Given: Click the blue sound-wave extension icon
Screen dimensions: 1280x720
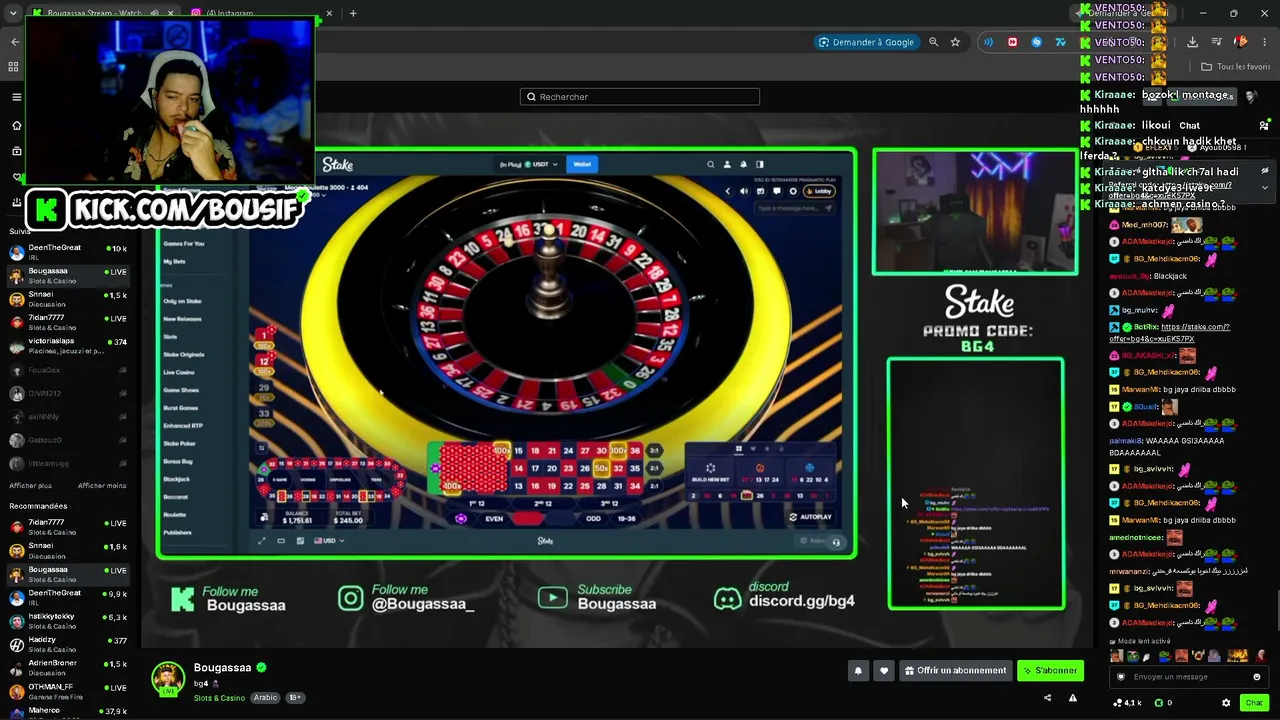Looking at the screenshot, I should [x=988, y=42].
